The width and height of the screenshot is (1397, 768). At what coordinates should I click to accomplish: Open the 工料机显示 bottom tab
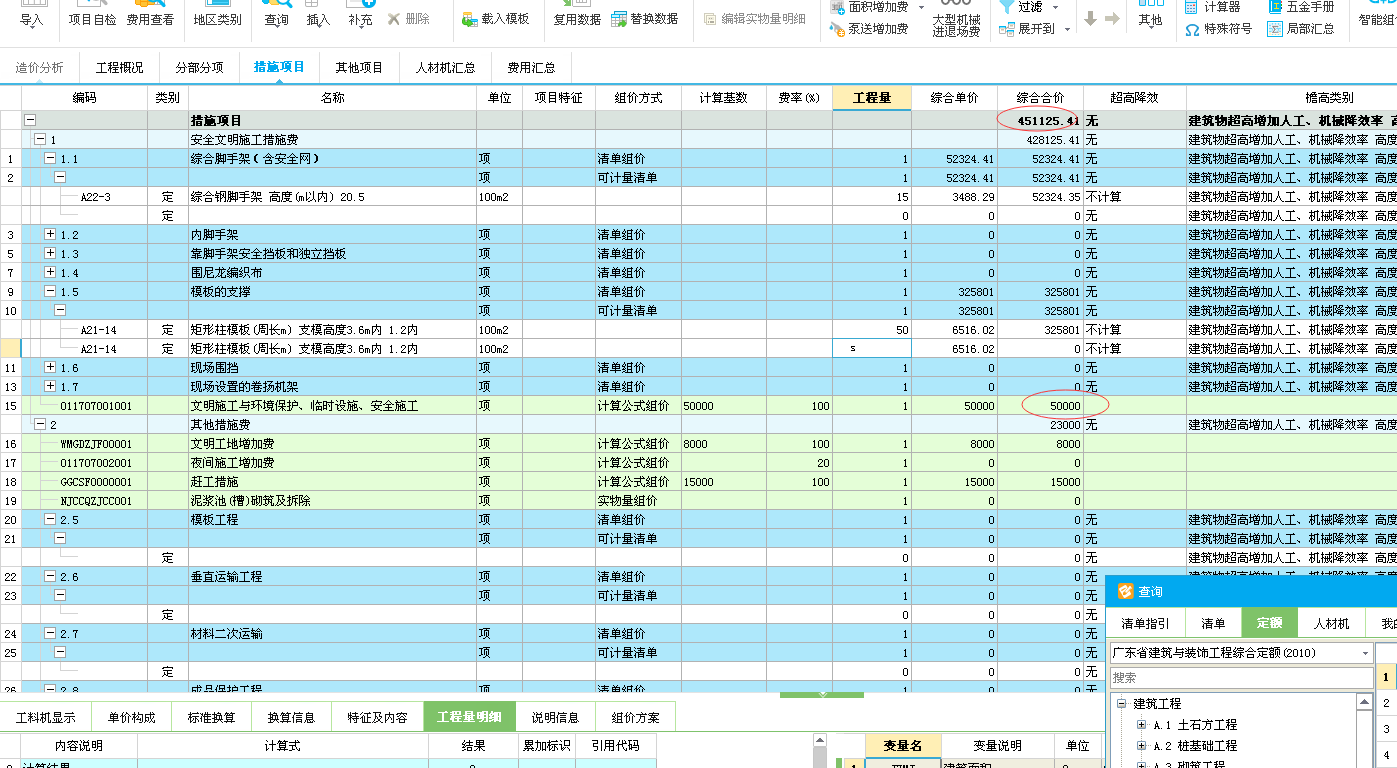tap(45, 717)
